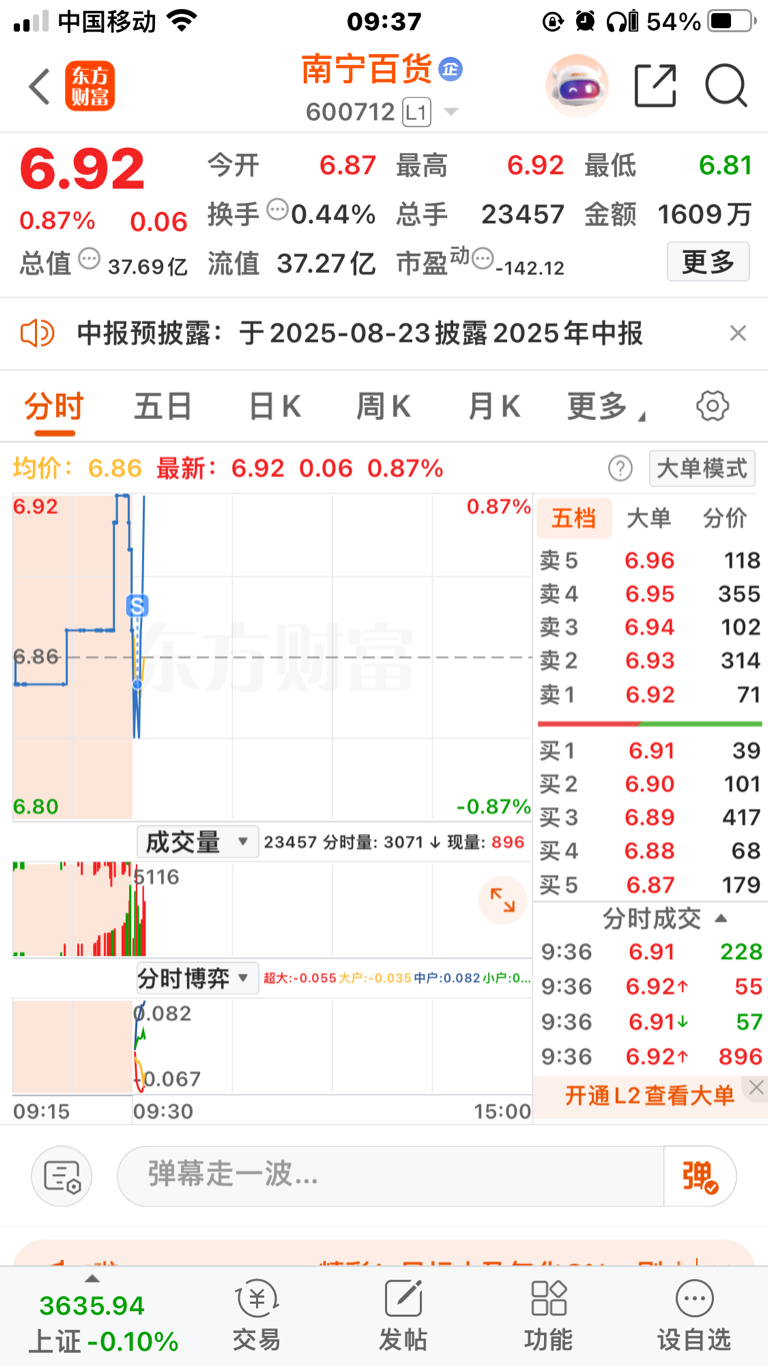The image size is (768, 1367).
Task: Tap the battery indicator in status bar
Action: [x=733, y=21]
